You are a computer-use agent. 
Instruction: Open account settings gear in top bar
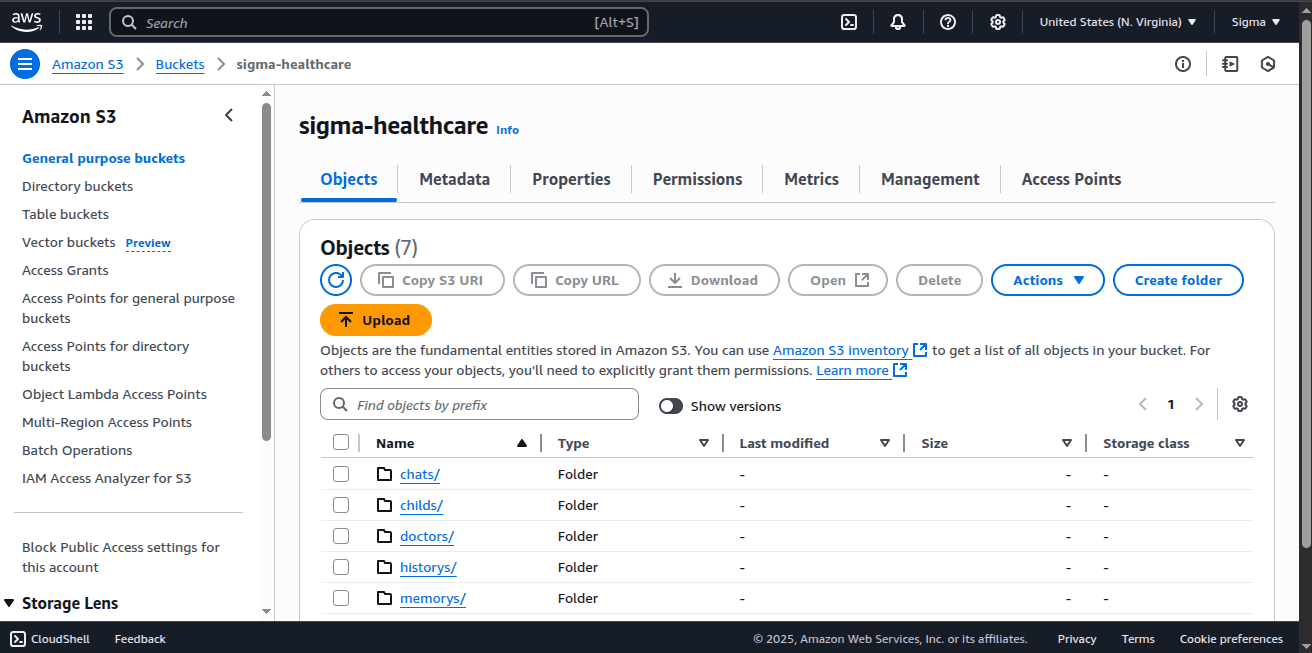[997, 21]
